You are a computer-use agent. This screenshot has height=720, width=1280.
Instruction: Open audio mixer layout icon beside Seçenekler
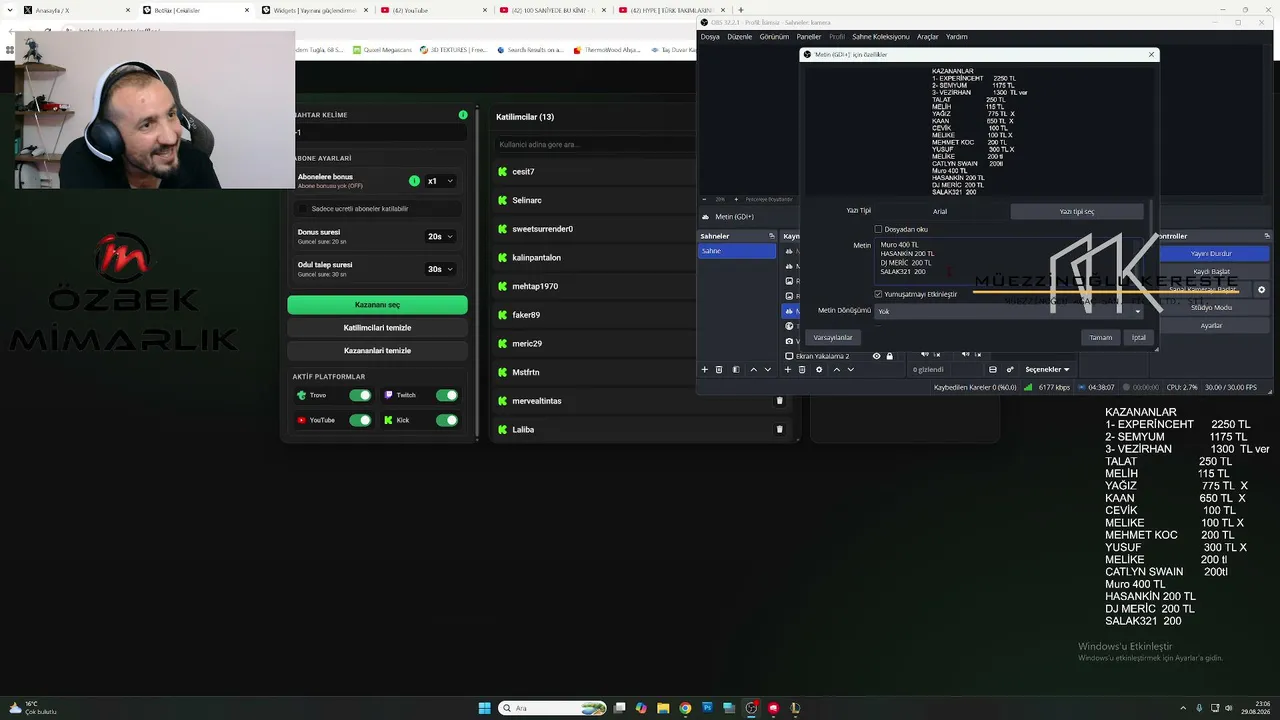tap(993, 370)
